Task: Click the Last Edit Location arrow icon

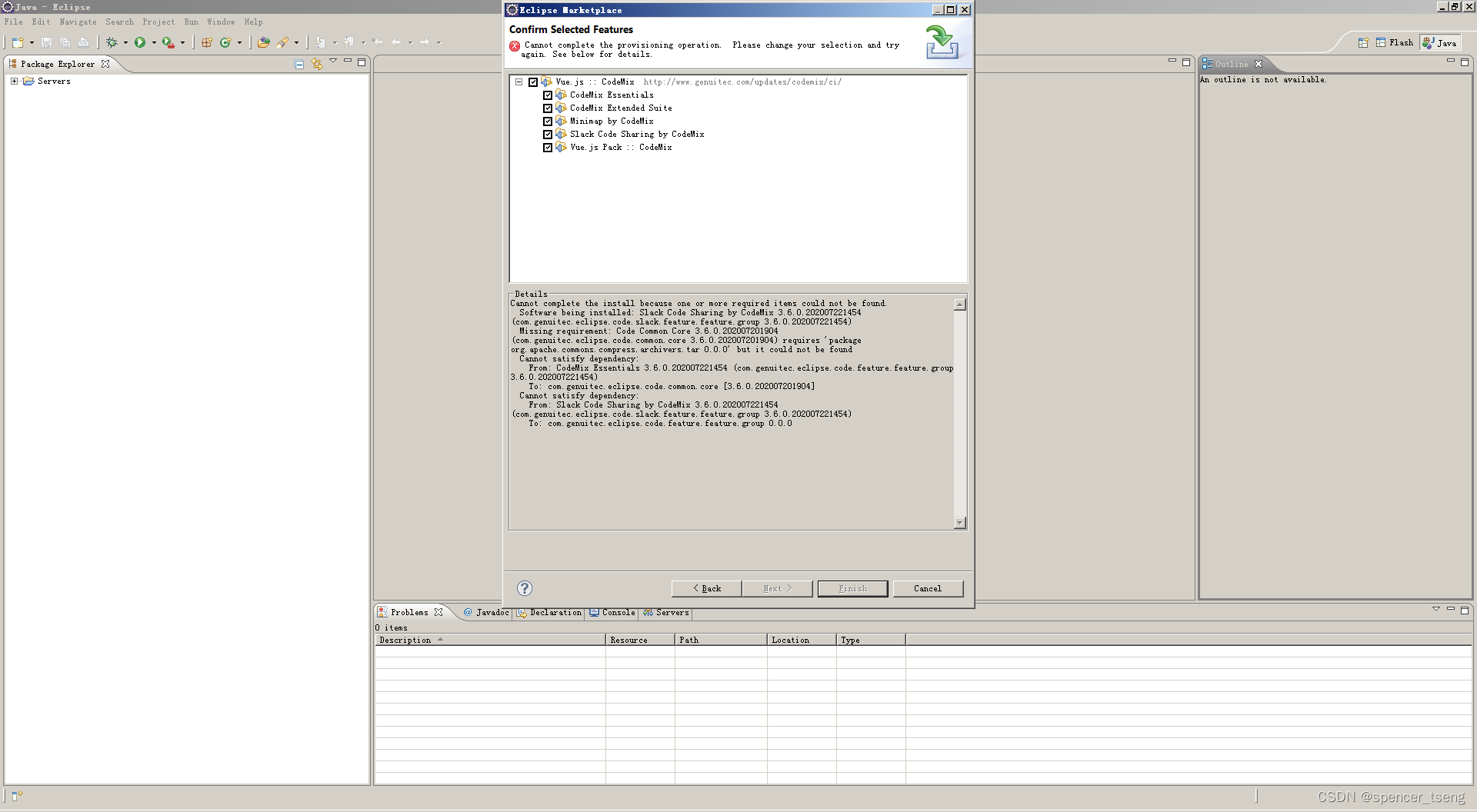Action: 378,42
